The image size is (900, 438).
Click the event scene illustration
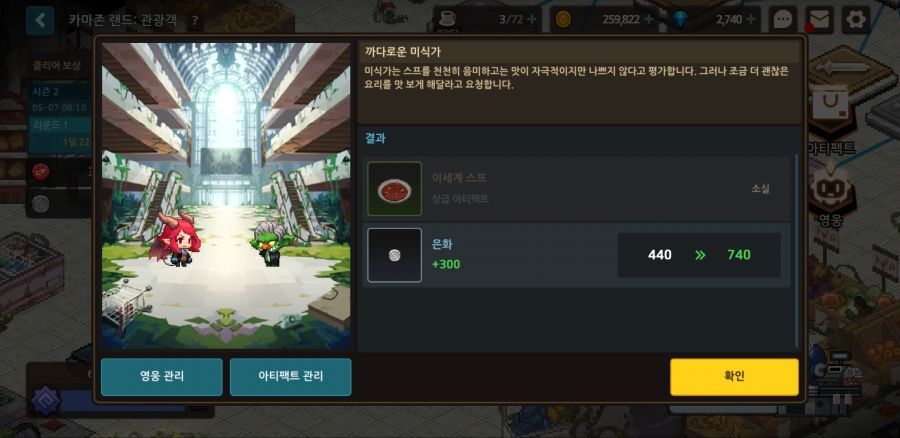click(x=226, y=196)
